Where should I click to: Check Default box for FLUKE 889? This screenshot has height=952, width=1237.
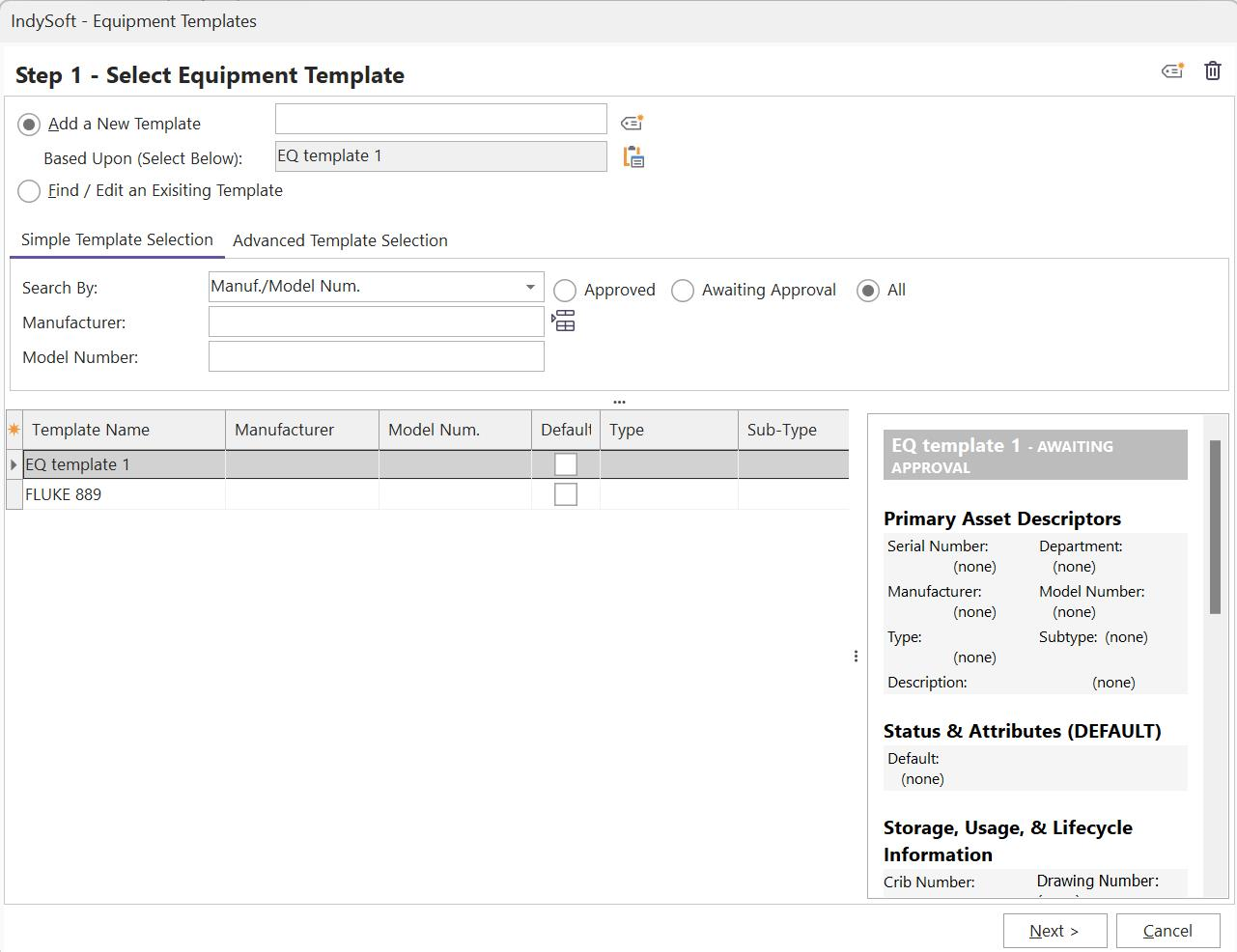click(x=565, y=494)
